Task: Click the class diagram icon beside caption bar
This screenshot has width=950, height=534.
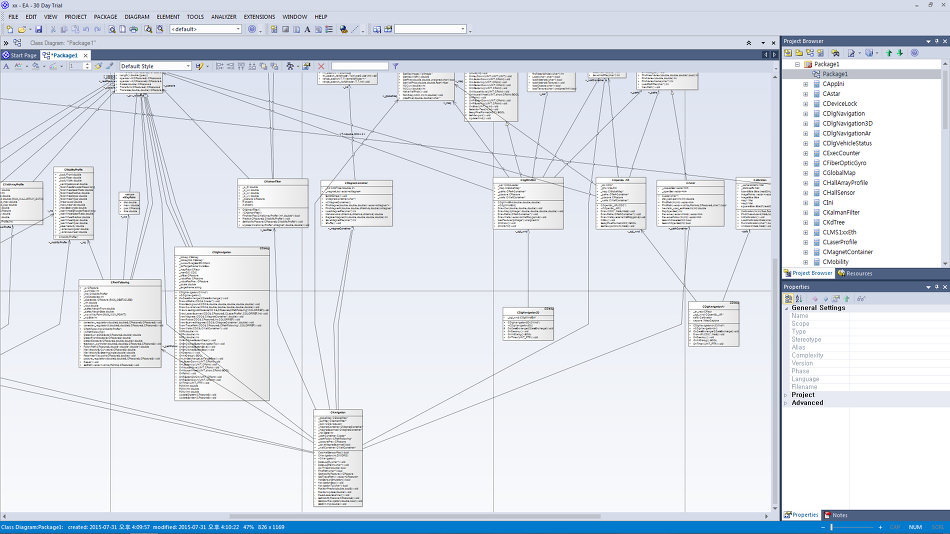Action: point(17,43)
